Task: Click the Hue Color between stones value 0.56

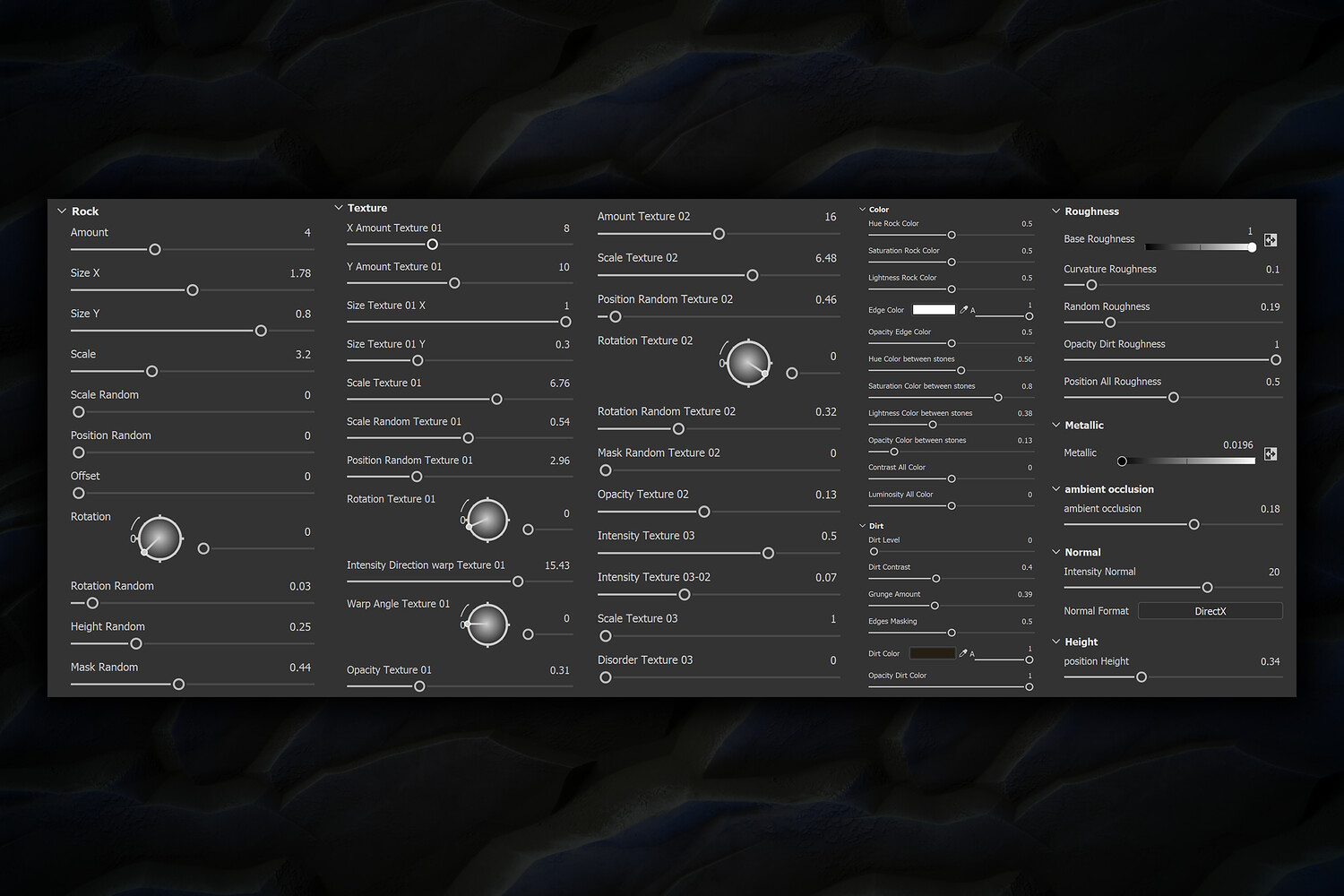Action: 1025,359
